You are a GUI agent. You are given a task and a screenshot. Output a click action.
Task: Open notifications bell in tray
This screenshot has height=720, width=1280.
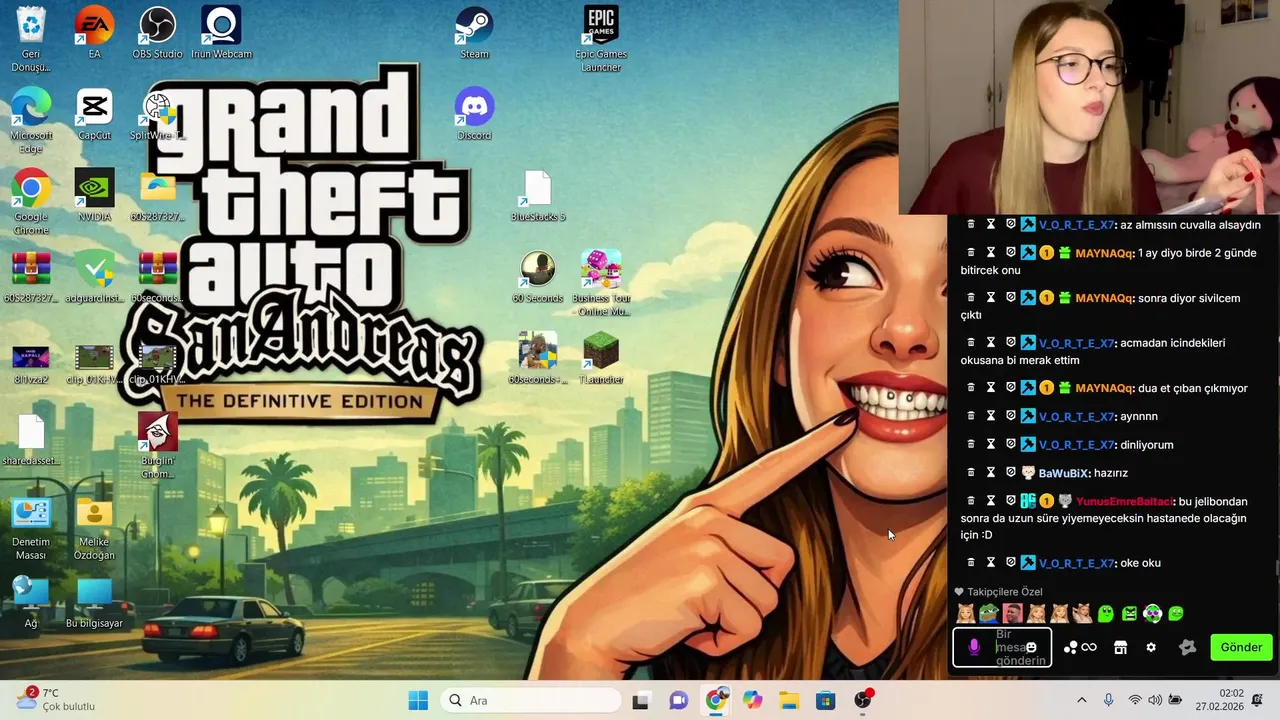(x=1257, y=700)
